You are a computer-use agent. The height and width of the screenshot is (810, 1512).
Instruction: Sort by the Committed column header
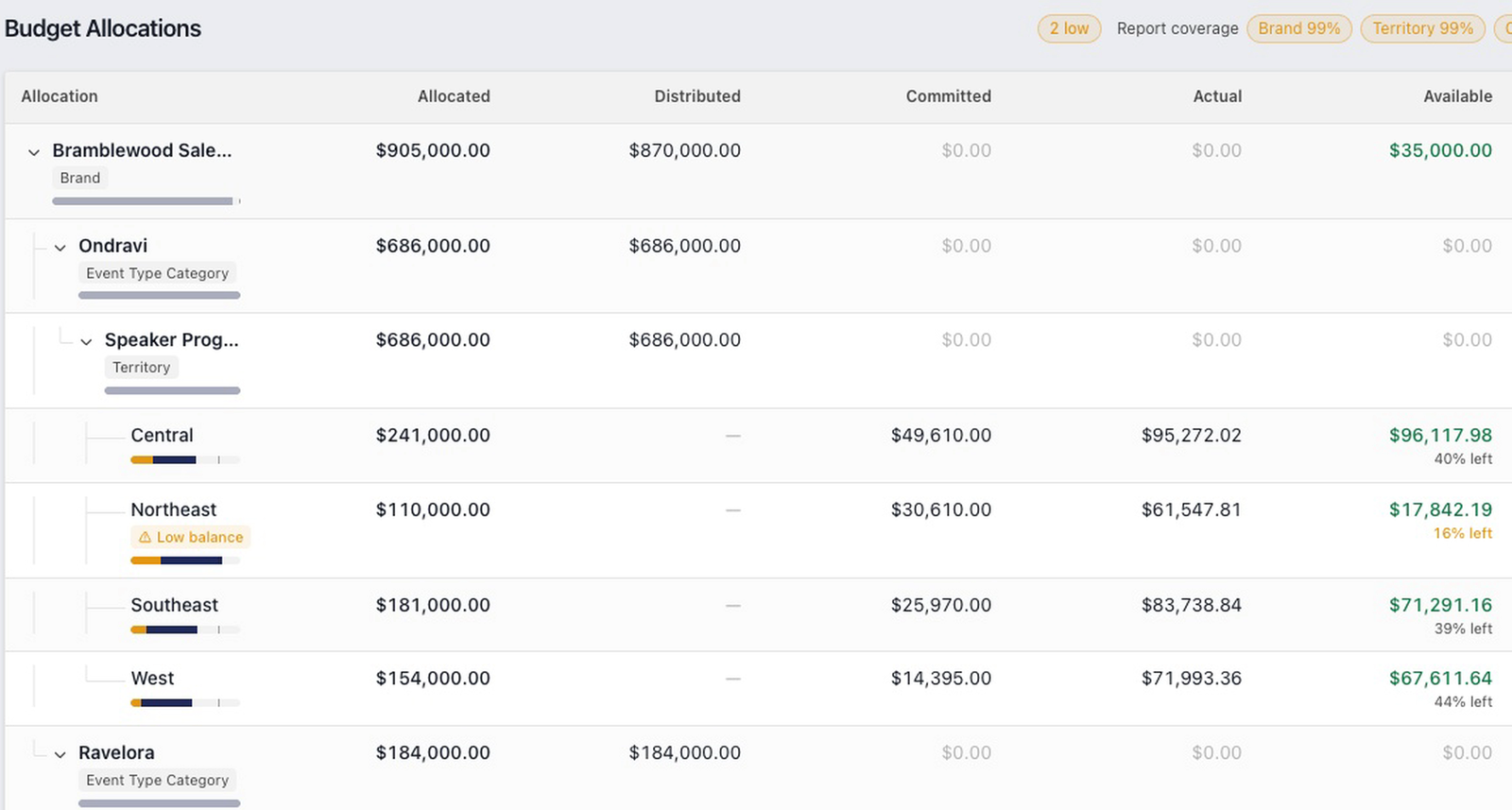(949, 96)
